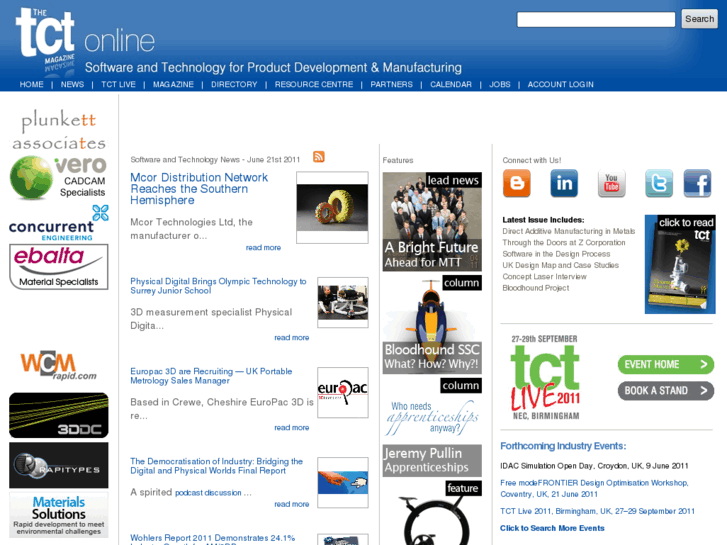The image size is (727, 545).
Task: Click IDAC Simulation Open Day event text
Action: click(594, 466)
